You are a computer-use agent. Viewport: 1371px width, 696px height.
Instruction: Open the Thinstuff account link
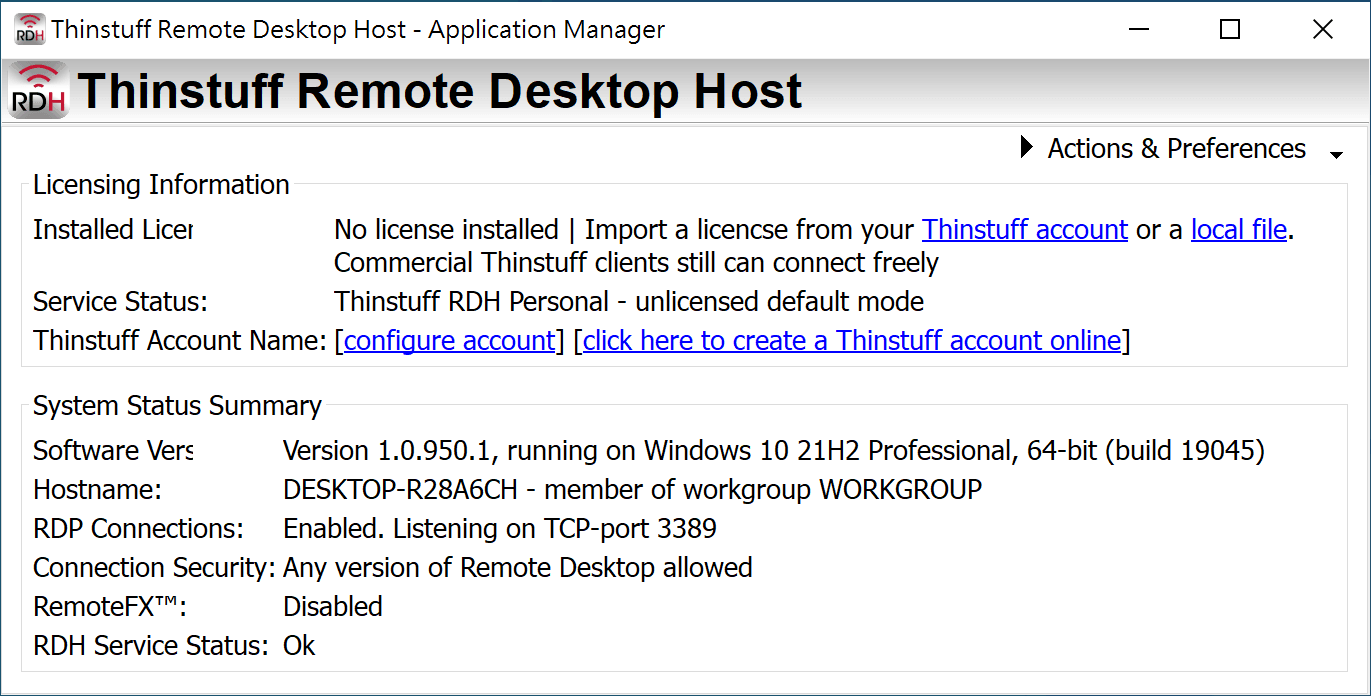pyautogui.click(x=1024, y=230)
